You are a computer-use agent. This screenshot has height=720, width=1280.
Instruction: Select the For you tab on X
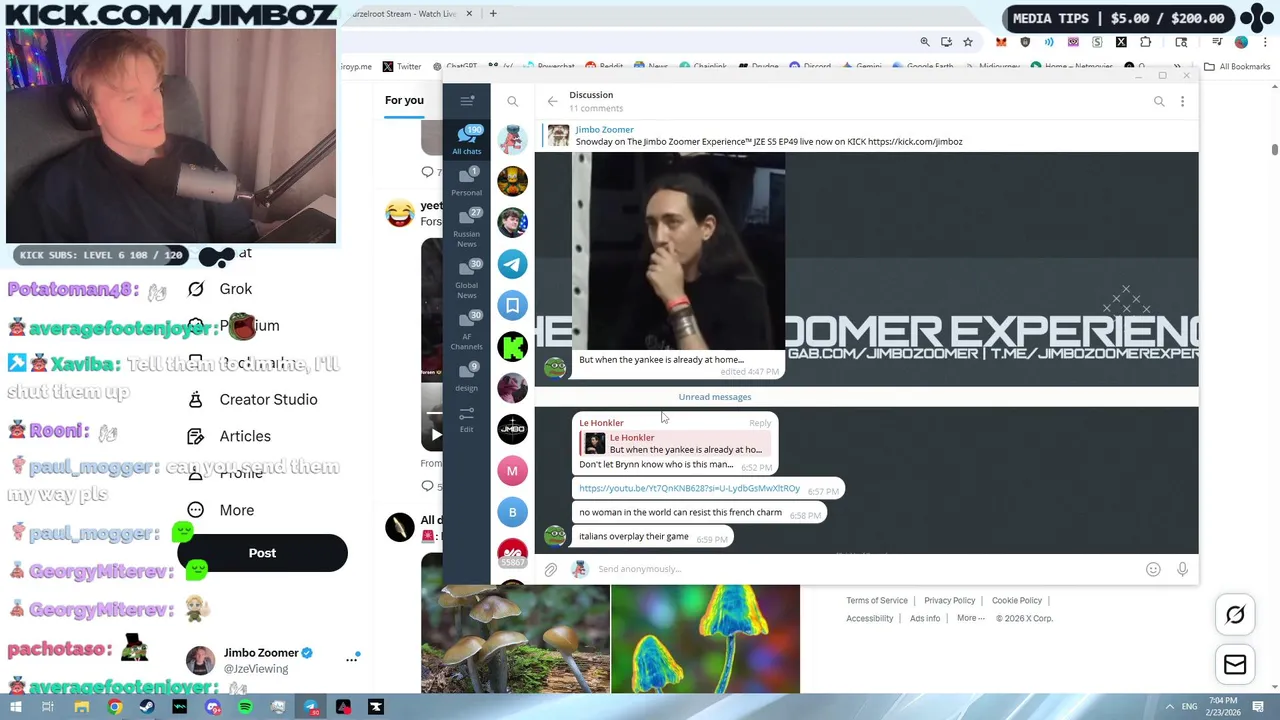tap(404, 100)
